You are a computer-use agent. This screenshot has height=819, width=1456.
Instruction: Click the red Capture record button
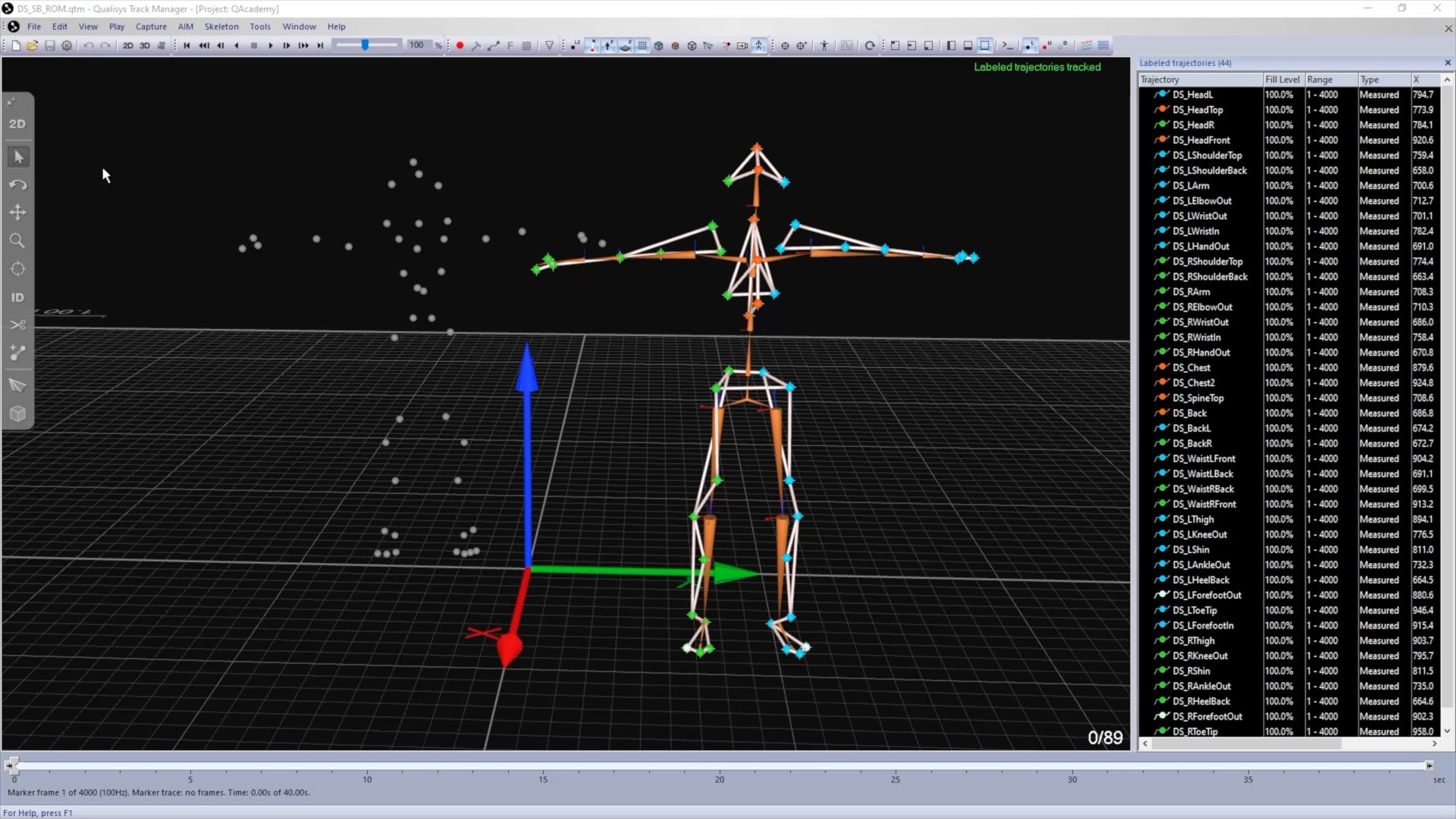460,45
